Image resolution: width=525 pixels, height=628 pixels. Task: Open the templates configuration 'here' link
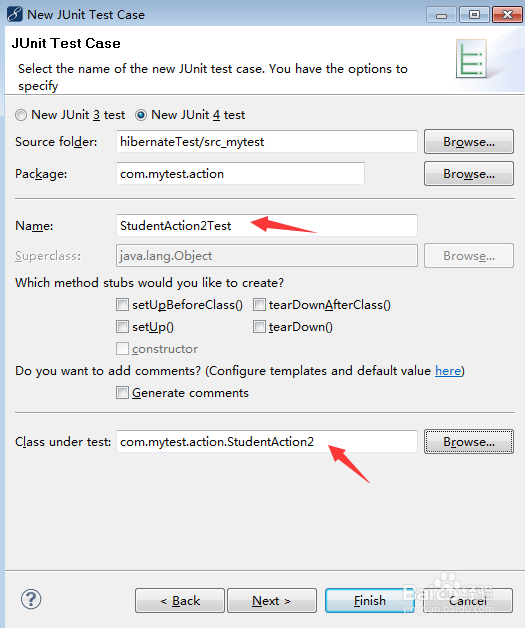pyautogui.click(x=448, y=371)
